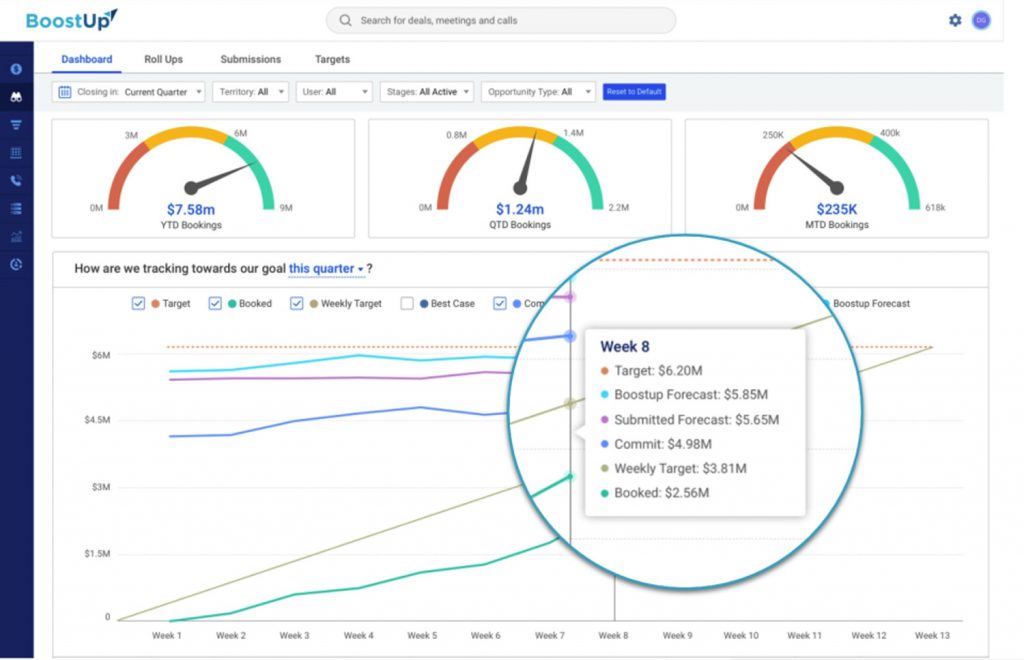The height and width of the screenshot is (660, 1024).
Task: Click the Reset to Default button
Action: [x=634, y=92]
